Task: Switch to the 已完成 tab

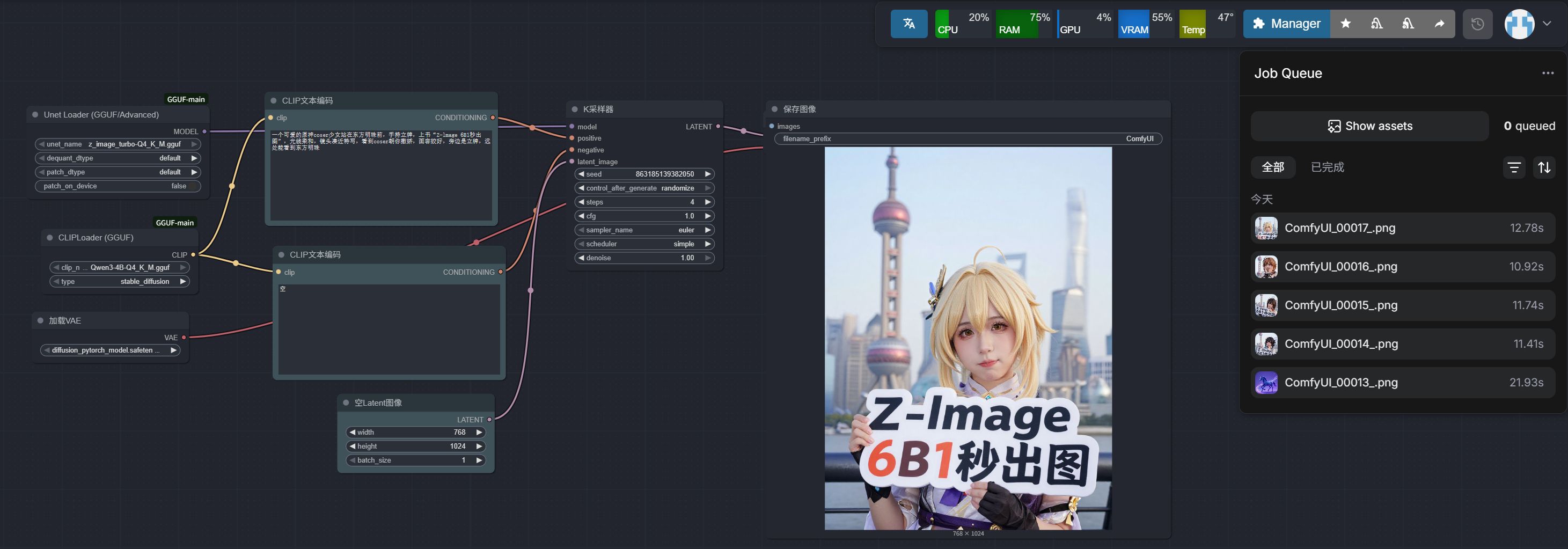Action: pyautogui.click(x=1327, y=167)
